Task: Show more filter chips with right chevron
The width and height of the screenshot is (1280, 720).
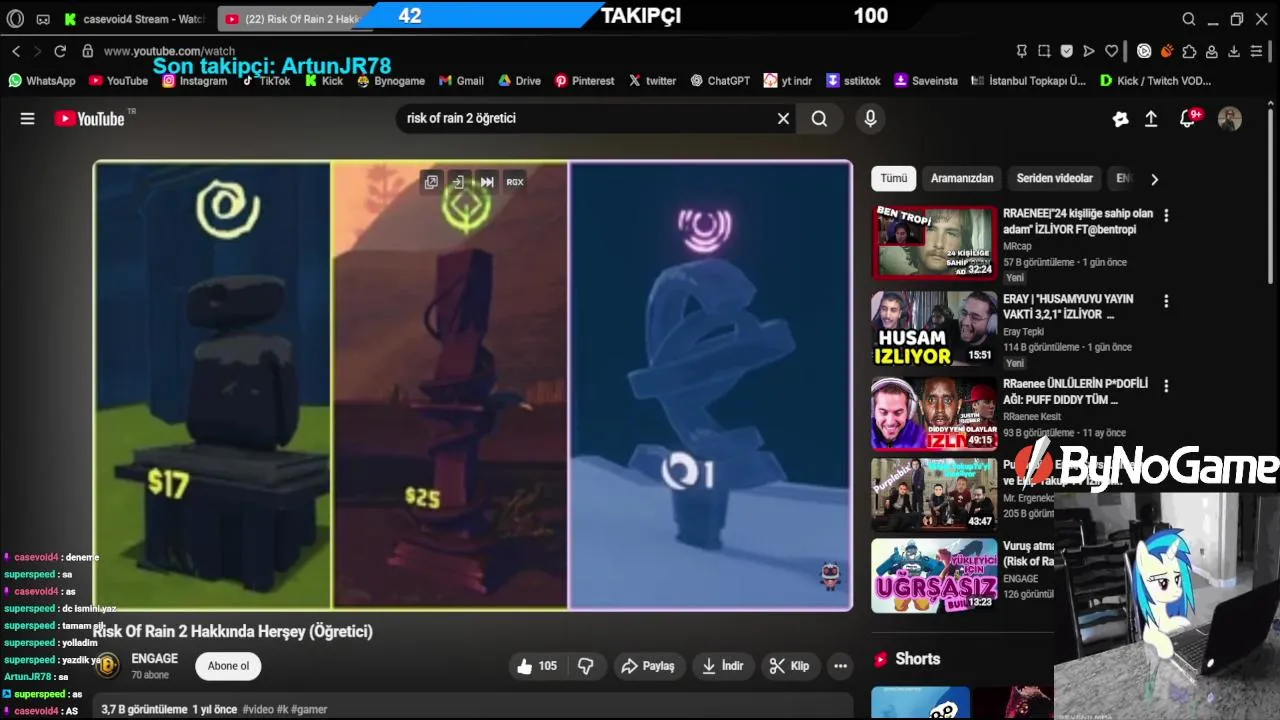Action: (1154, 179)
